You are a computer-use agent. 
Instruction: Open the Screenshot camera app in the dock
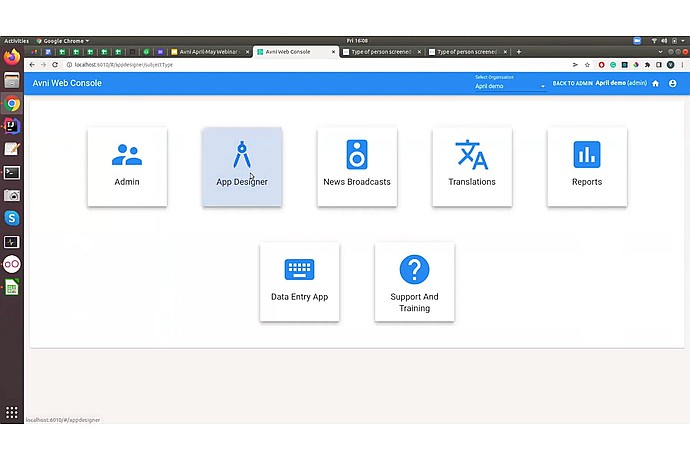[12, 195]
